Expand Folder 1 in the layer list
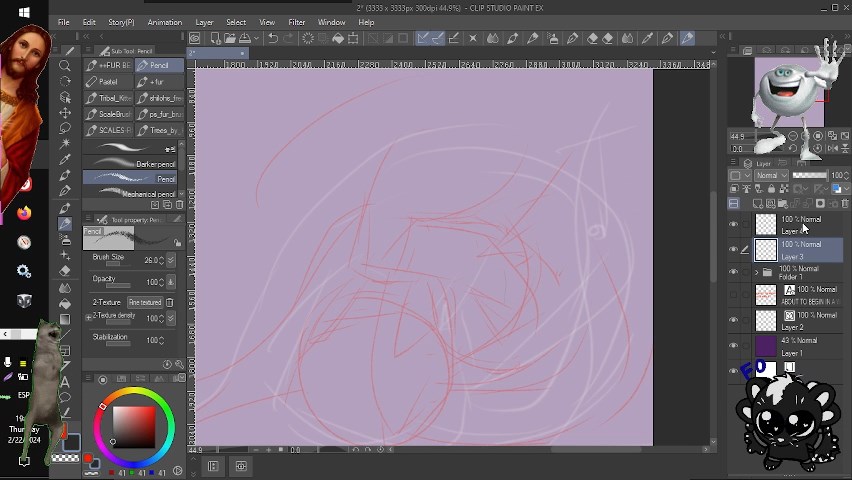The height and width of the screenshot is (480, 852). 756,272
